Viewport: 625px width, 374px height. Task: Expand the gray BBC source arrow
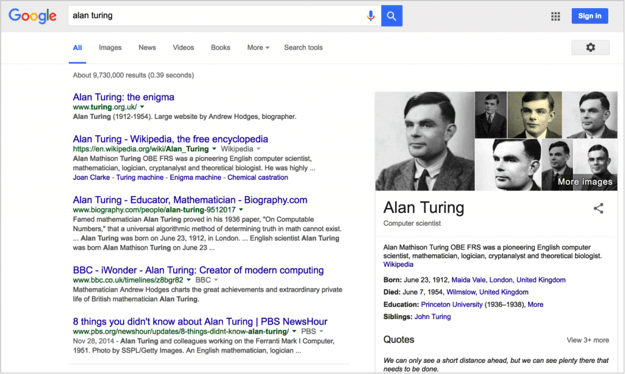tap(216, 280)
